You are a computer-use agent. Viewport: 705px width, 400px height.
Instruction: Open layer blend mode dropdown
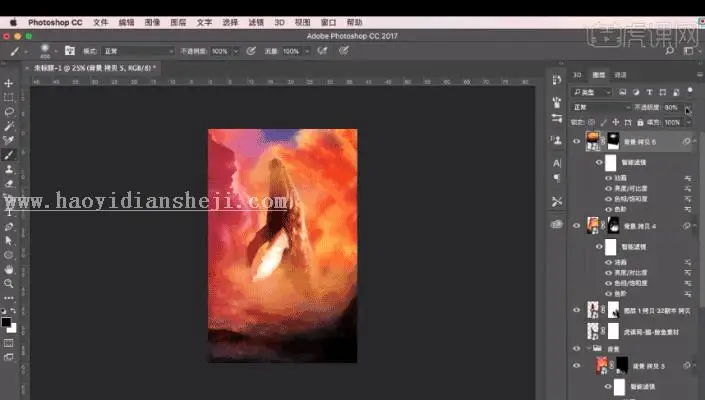(601, 107)
